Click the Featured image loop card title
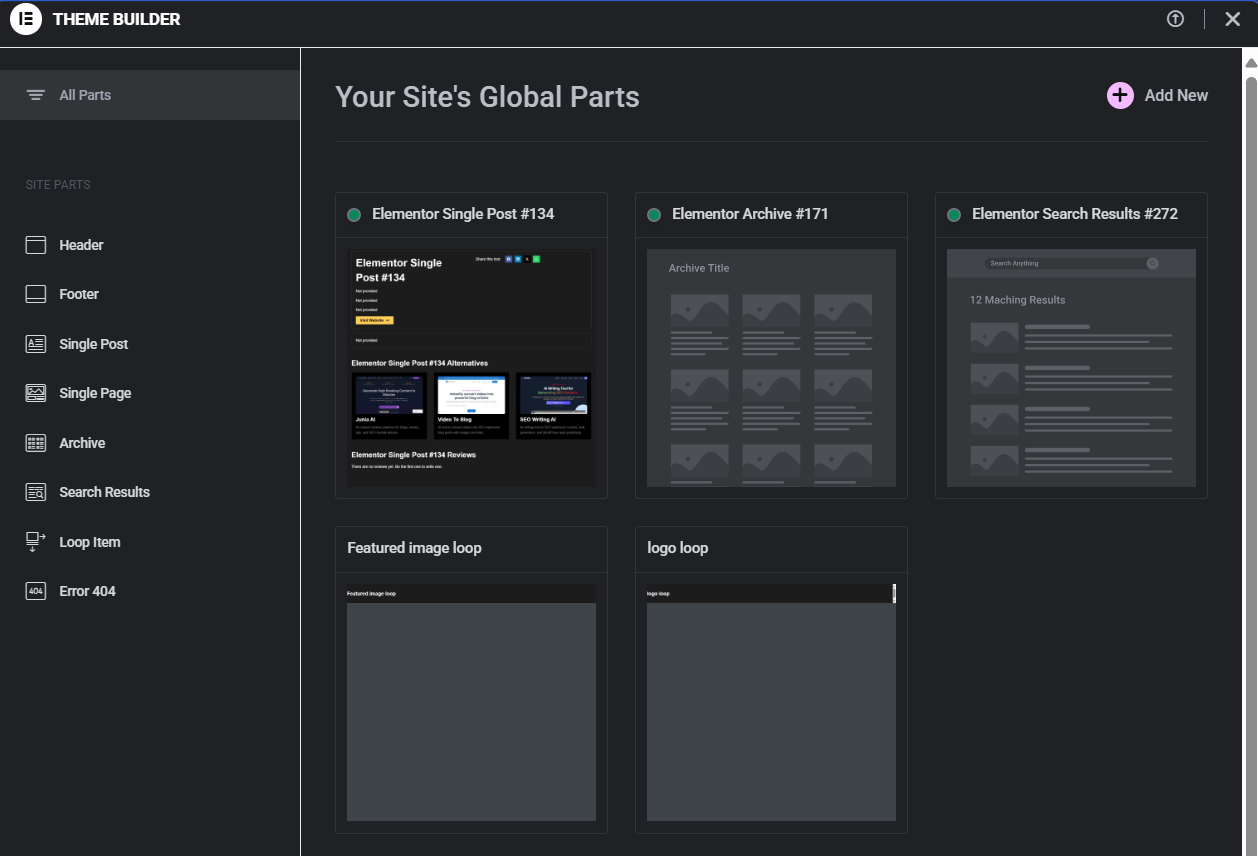The width and height of the screenshot is (1258, 856). tap(414, 548)
